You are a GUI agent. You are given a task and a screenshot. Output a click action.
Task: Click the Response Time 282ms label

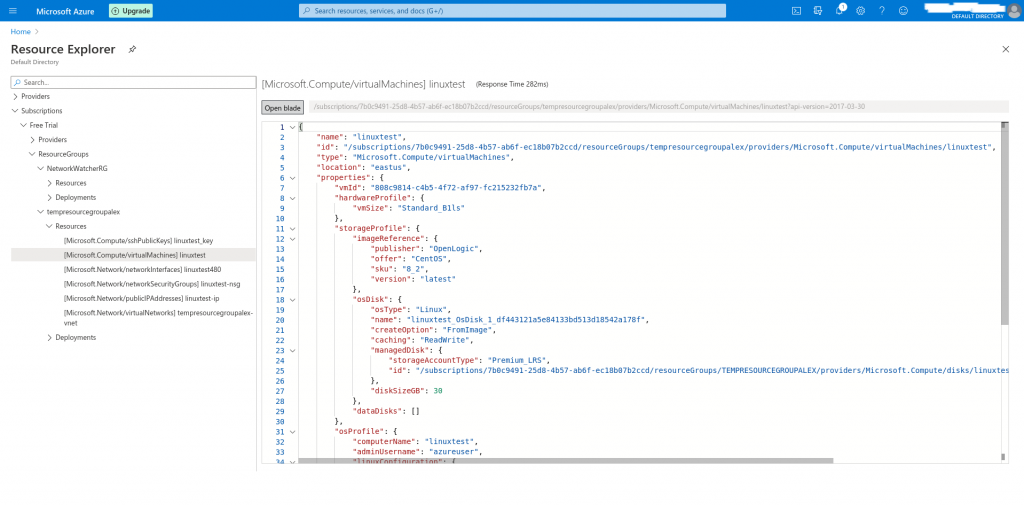coord(512,85)
